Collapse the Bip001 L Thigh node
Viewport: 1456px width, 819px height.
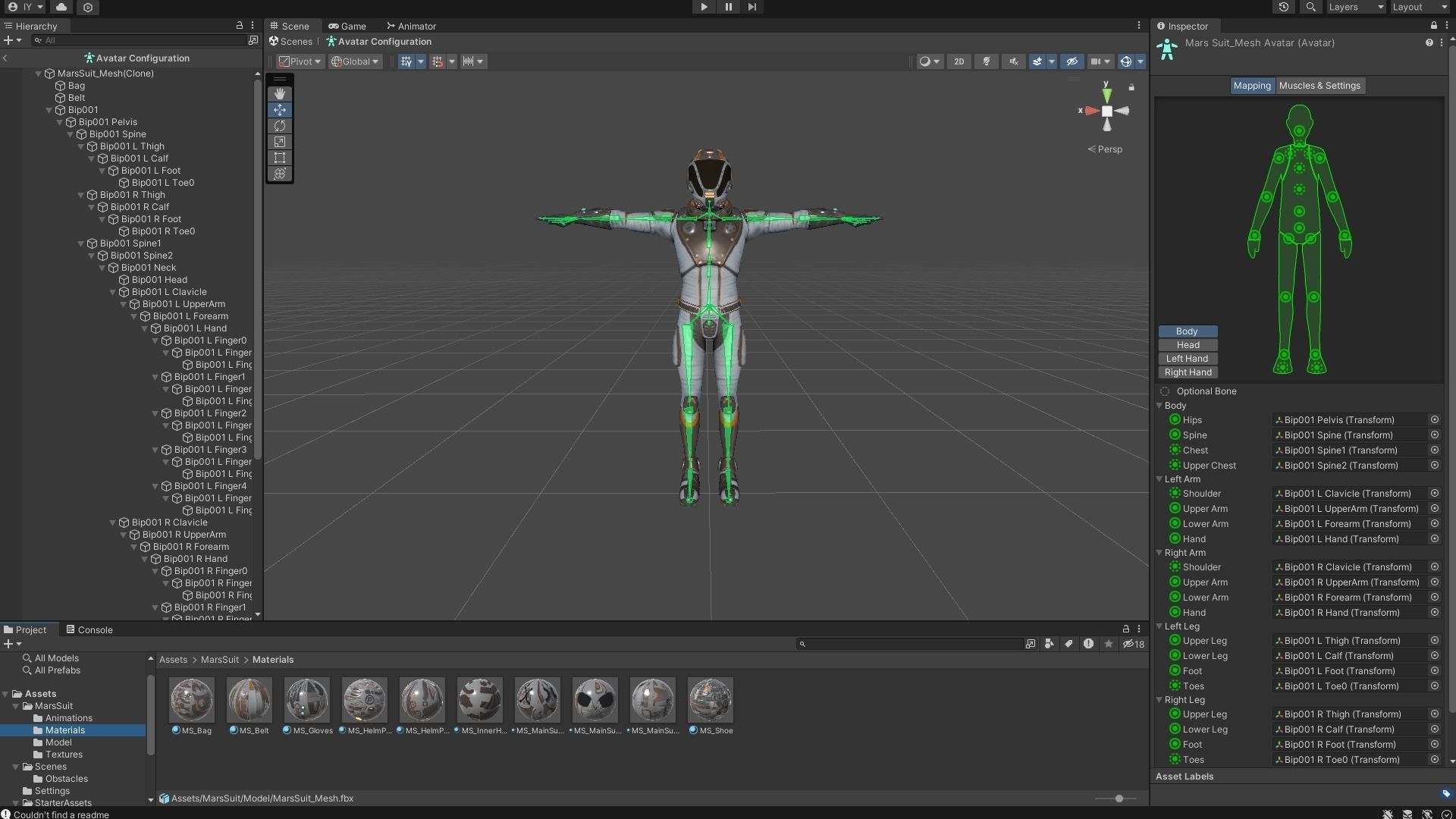click(80, 146)
